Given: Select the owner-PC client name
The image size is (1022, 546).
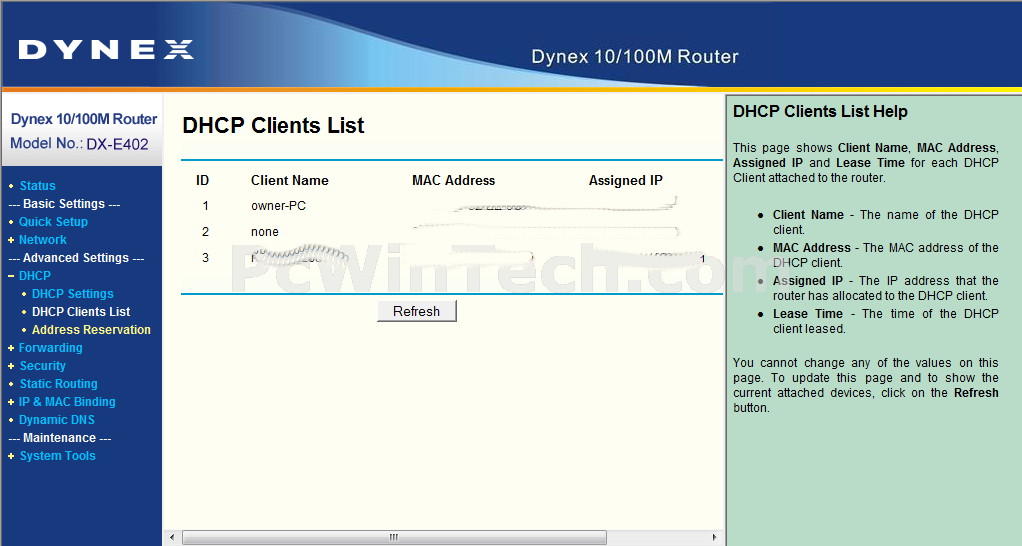Looking at the screenshot, I should [278, 206].
